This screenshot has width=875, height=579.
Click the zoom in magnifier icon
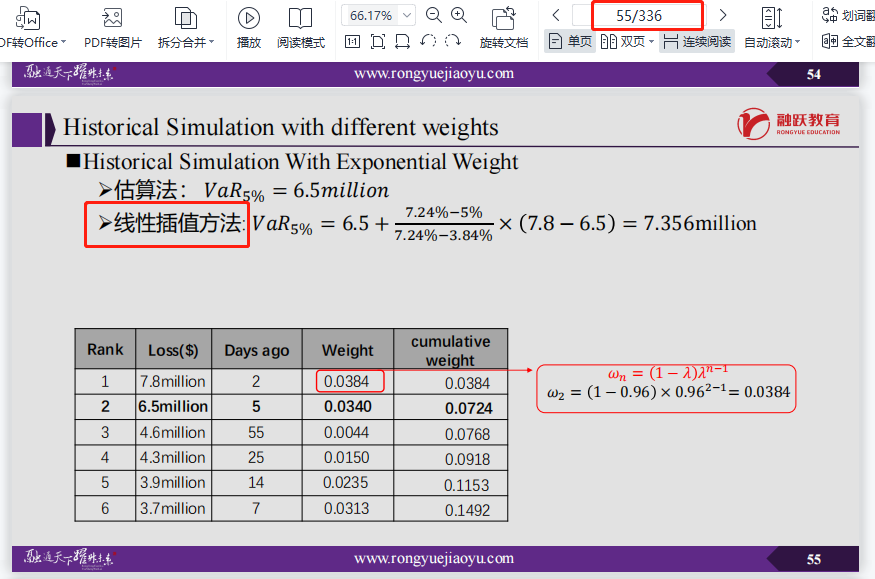point(459,15)
